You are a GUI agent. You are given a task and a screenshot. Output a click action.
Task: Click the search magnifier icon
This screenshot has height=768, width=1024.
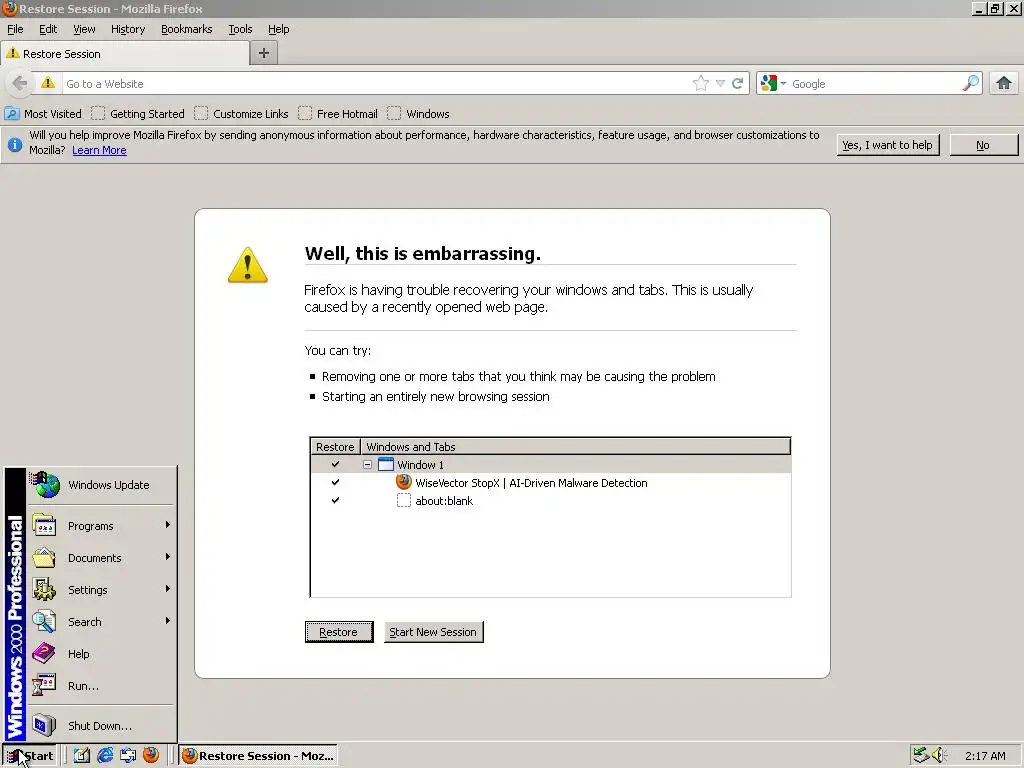[x=971, y=83]
